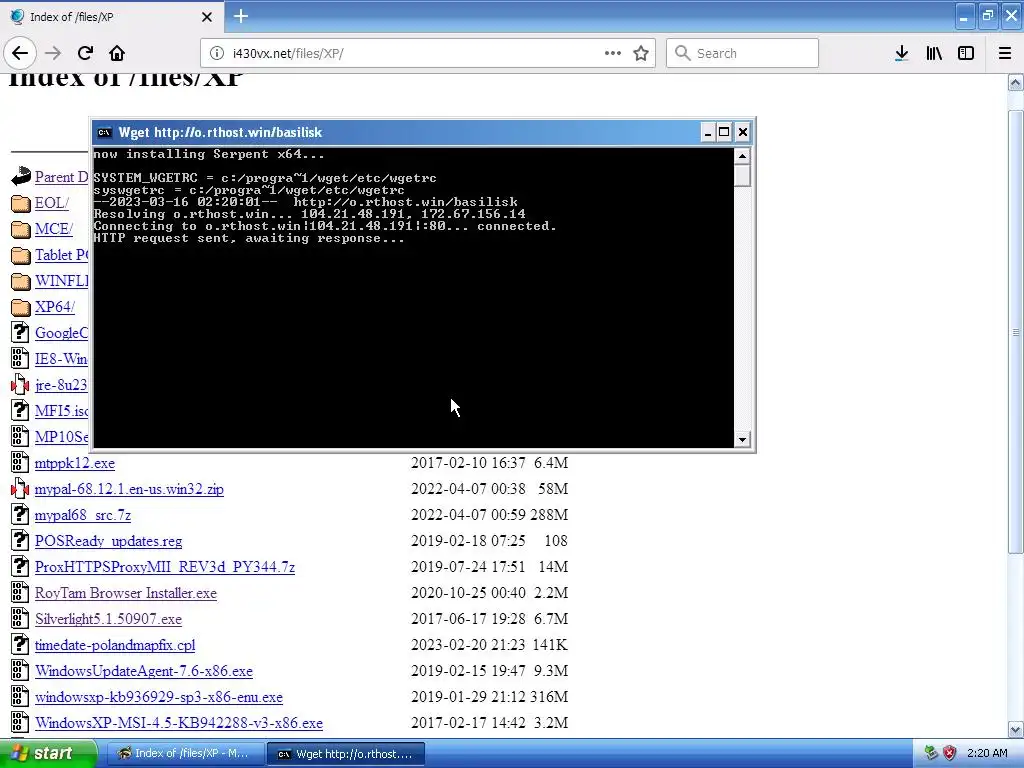Screen dimensions: 1024x768
Task: Click the browser page scroll-down arrow
Action: coord(1016,729)
